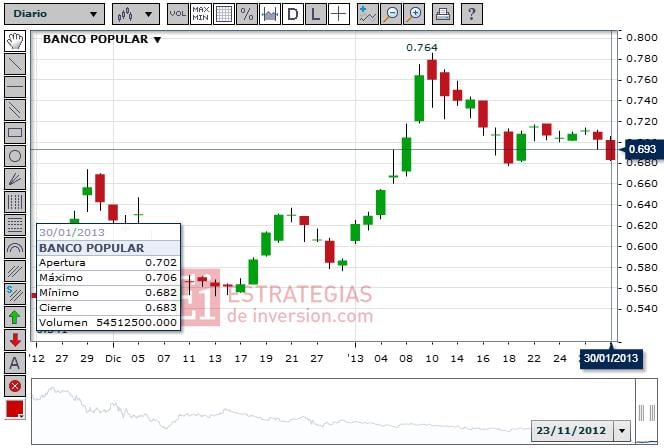Toggle the range navigator chart icon
The image size is (664, 448).
[x=270, y=14]
